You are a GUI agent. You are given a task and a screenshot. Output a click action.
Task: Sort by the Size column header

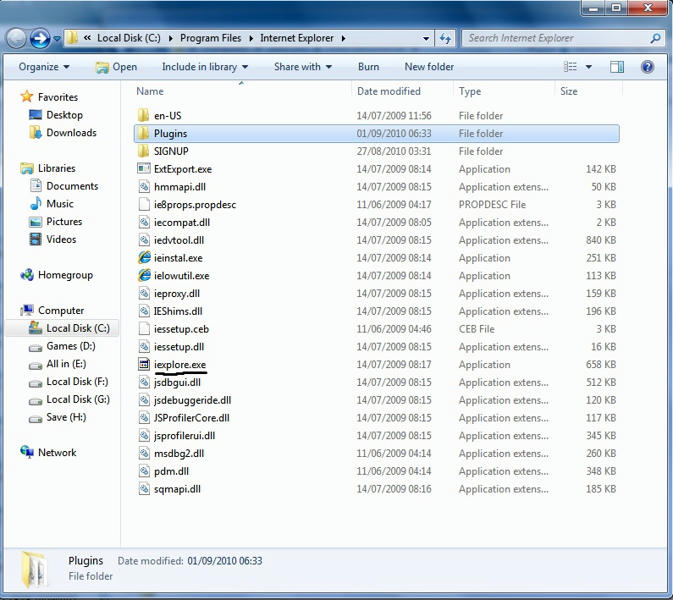(x=569, y=91)
